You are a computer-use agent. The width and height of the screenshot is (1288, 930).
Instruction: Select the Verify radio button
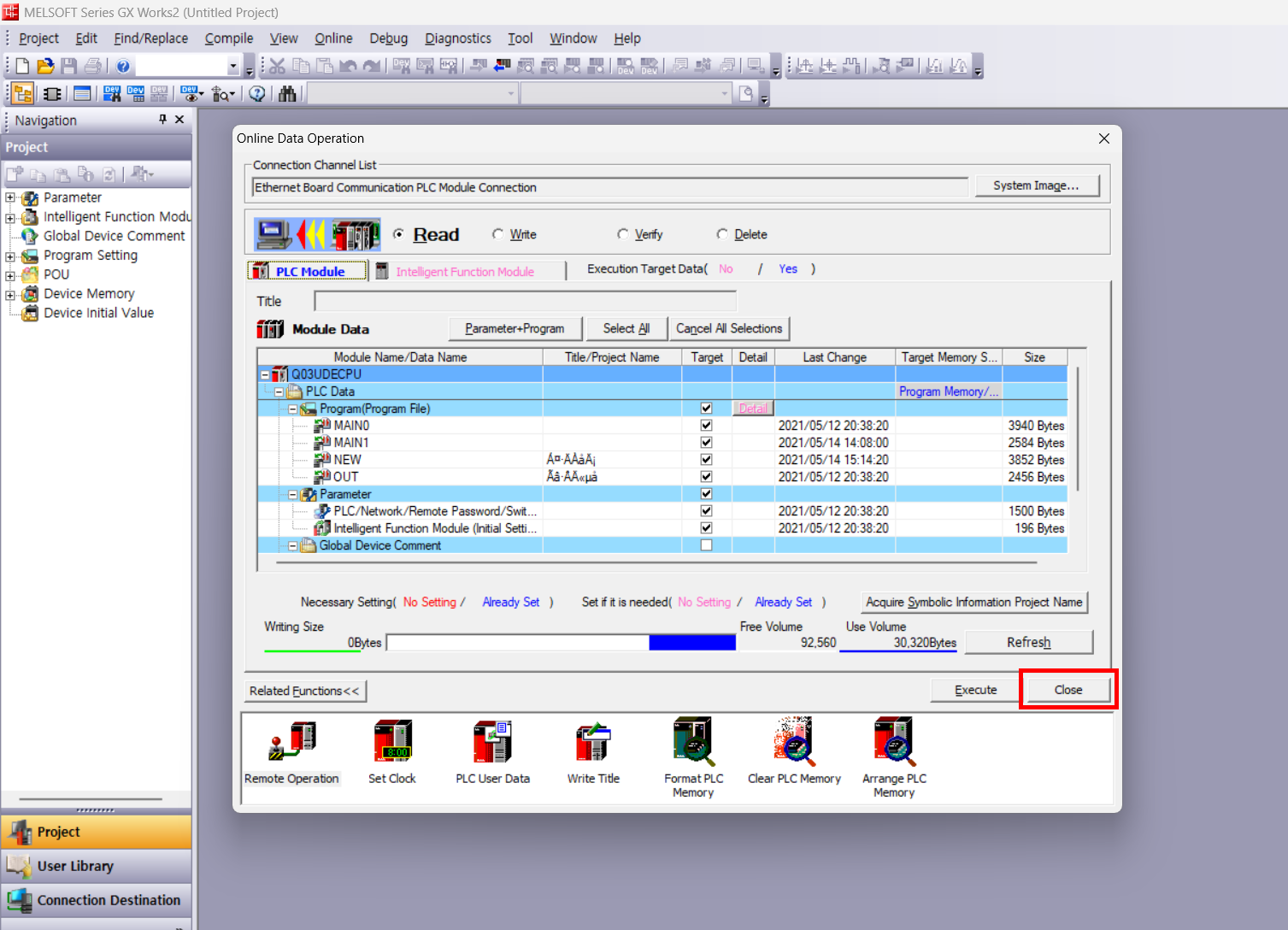[x=622, y=234]
